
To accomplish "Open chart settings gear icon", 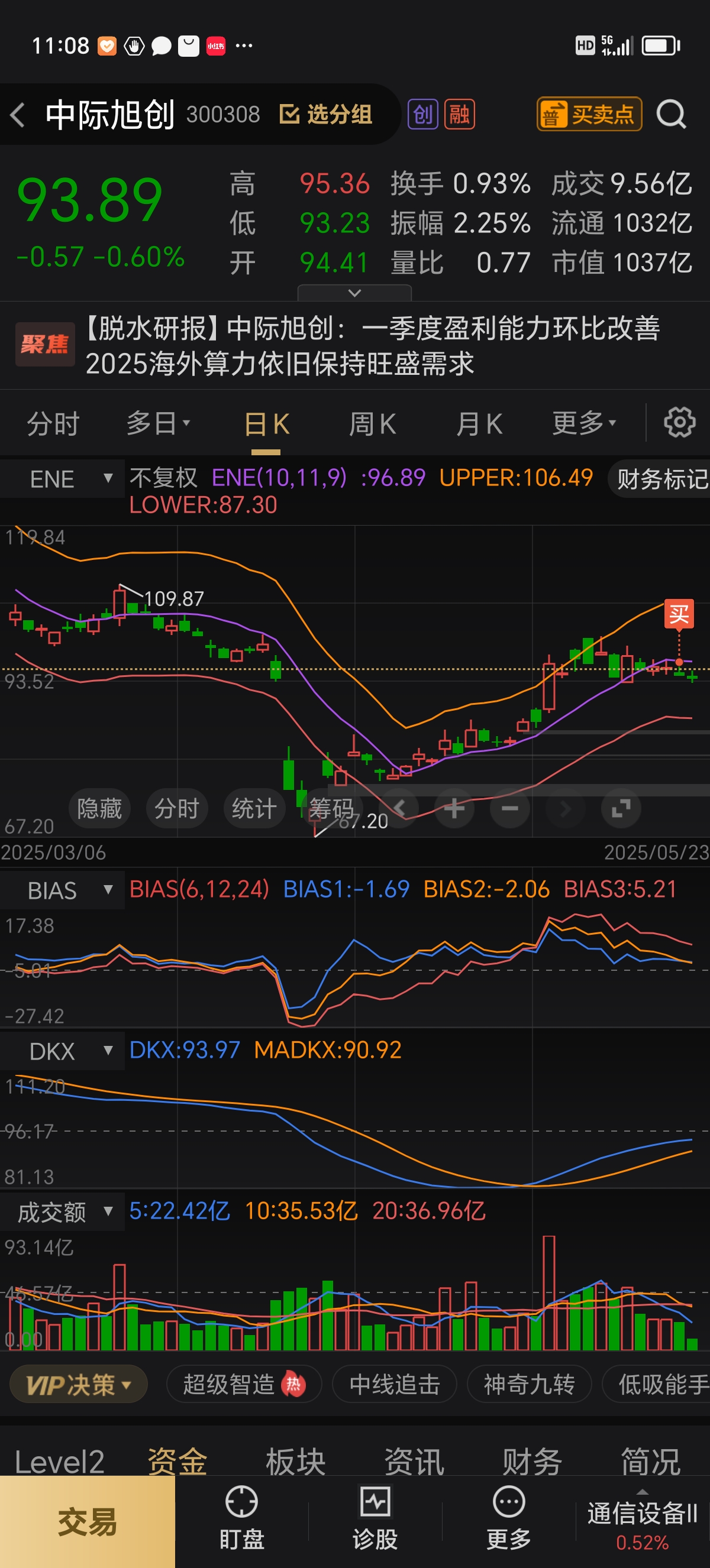I will click(679, 422).
